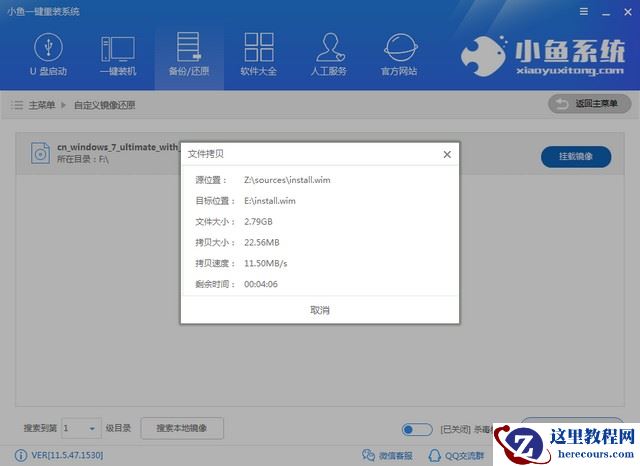Open QQ交流群 link
This screenshot has width=640, height=466.
click(x=457, y=455)
